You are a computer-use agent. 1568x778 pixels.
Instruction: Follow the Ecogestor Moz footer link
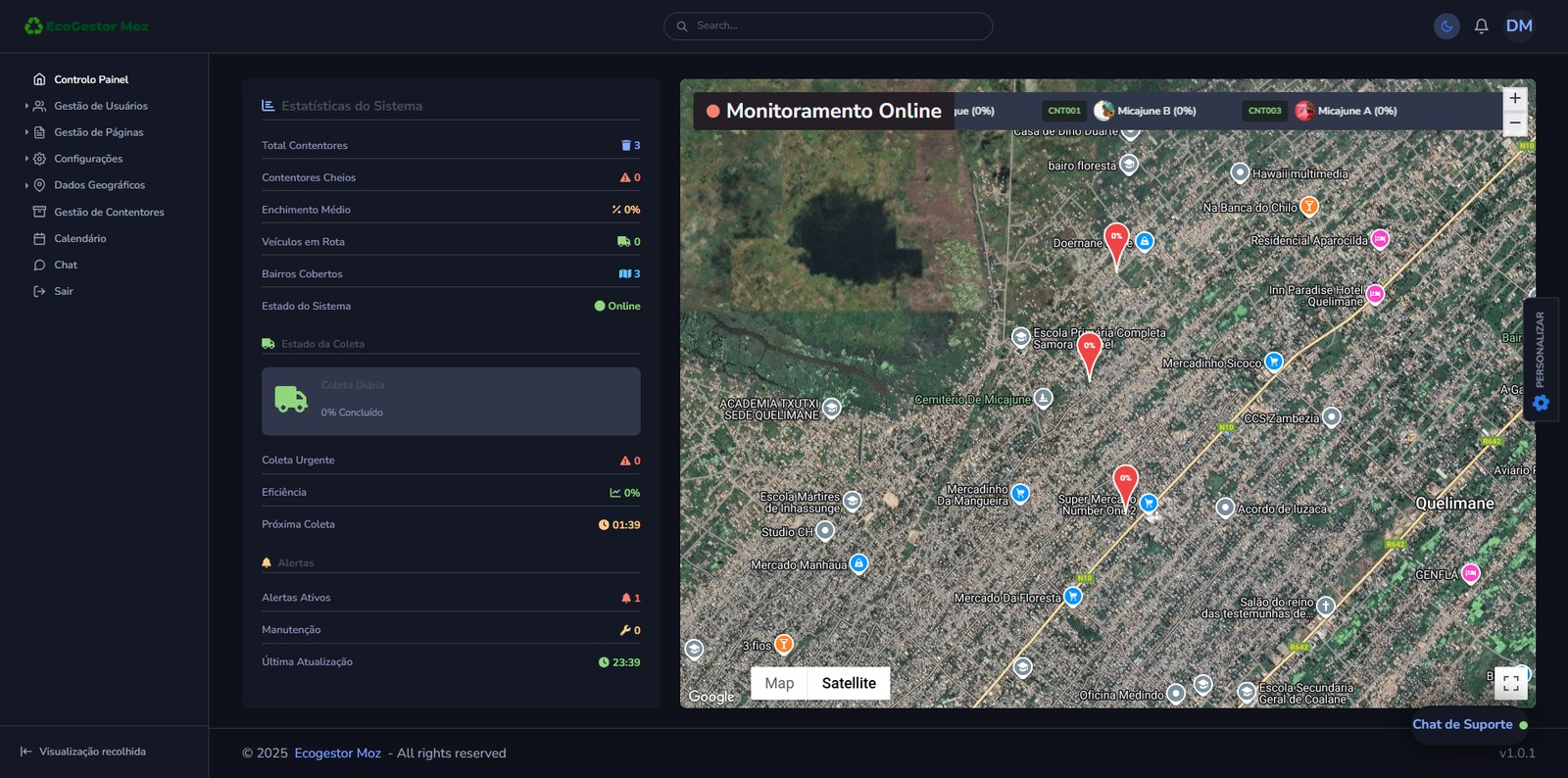pyautogui.click(x=337, y=754)
